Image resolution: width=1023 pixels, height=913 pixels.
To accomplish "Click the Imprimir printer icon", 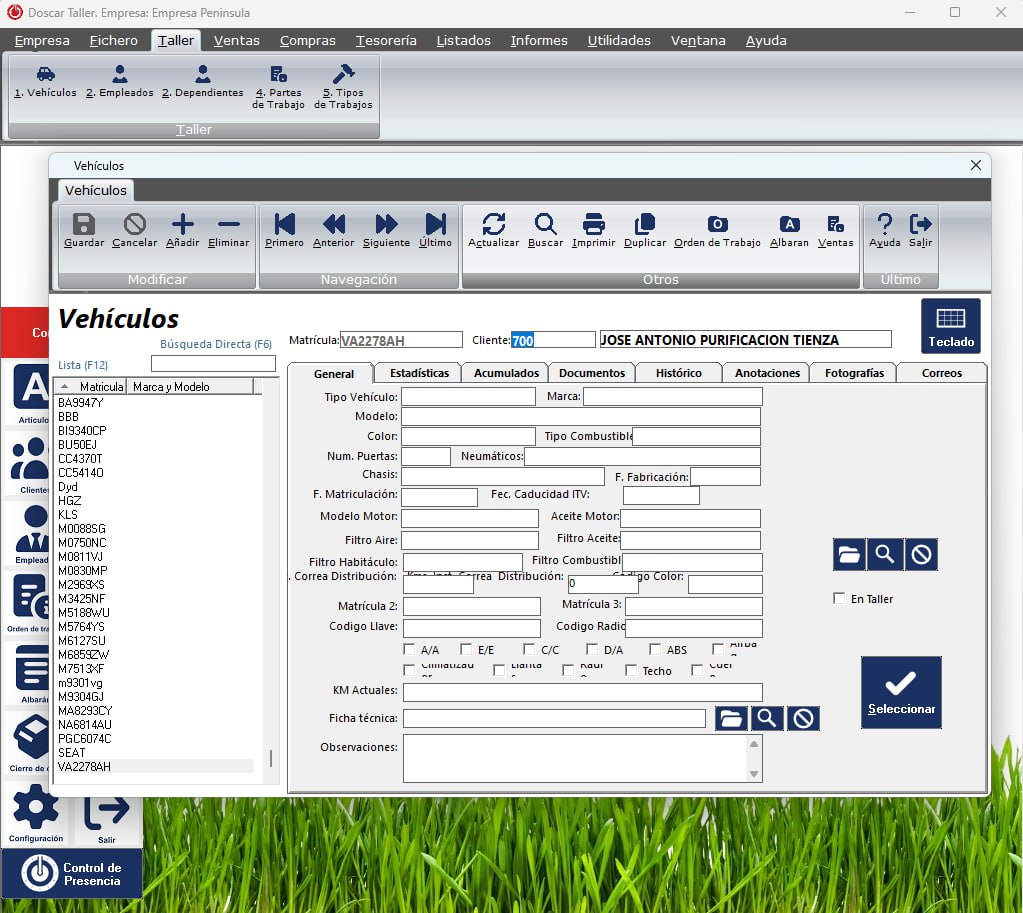I will [594, 225].
